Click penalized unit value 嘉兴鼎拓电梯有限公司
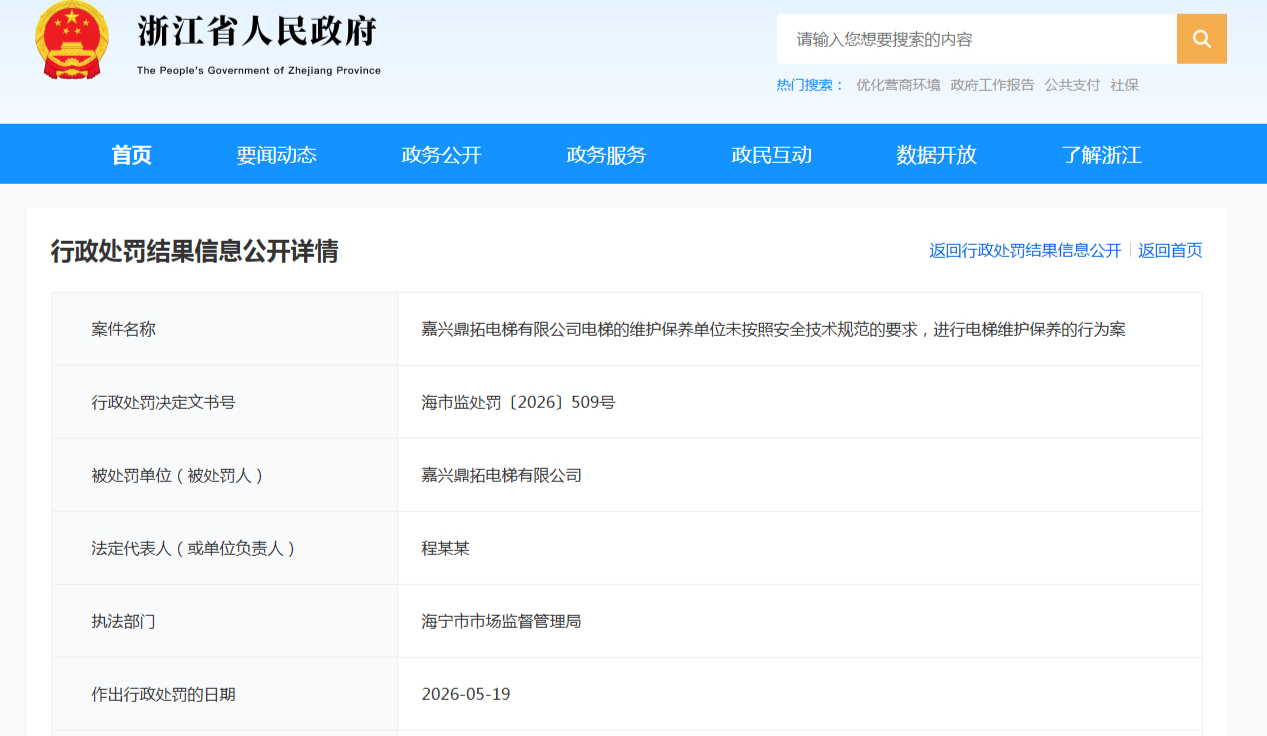Image resolution: width=1267 pixels, height=736 pixels. coord(501,475)
